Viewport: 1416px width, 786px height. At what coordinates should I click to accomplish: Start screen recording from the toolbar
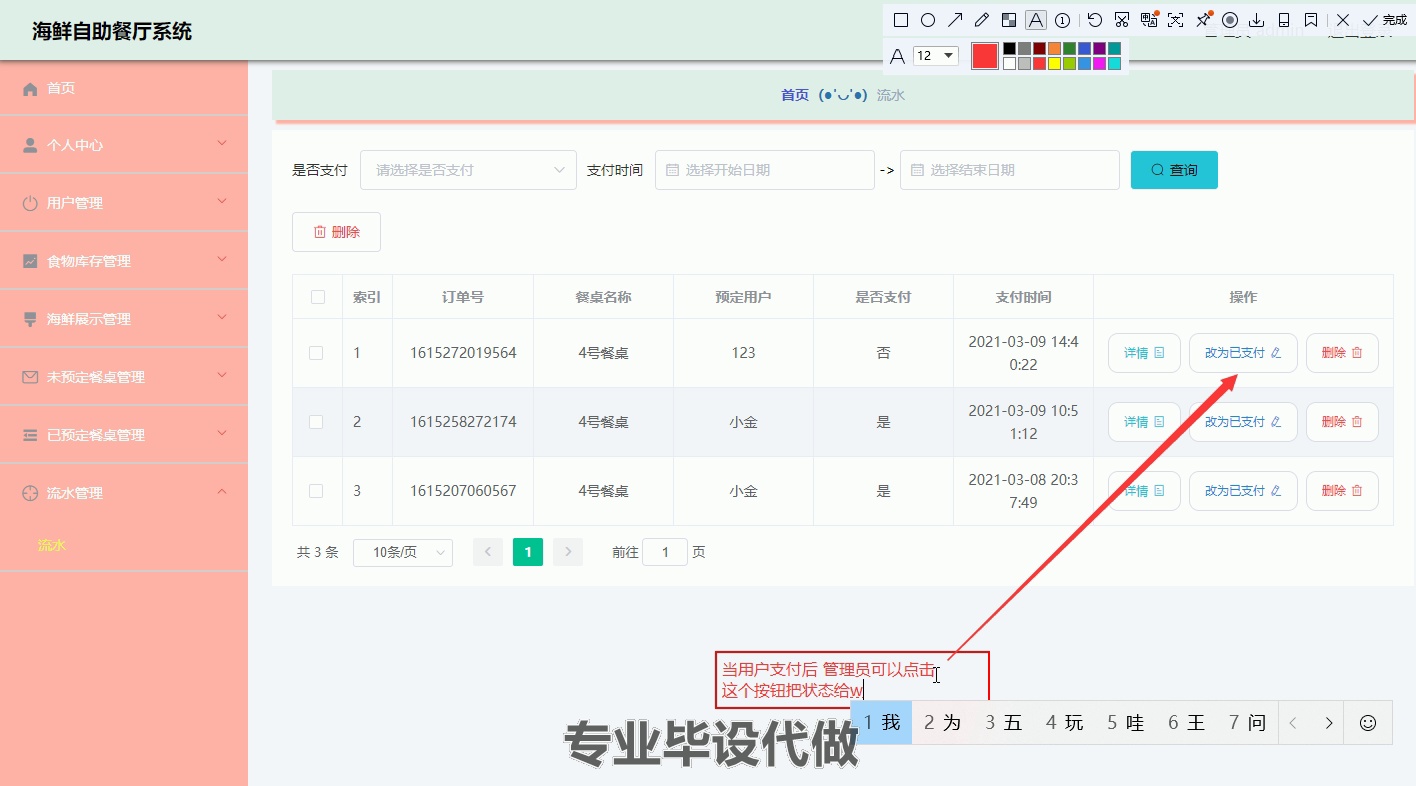1230,20
